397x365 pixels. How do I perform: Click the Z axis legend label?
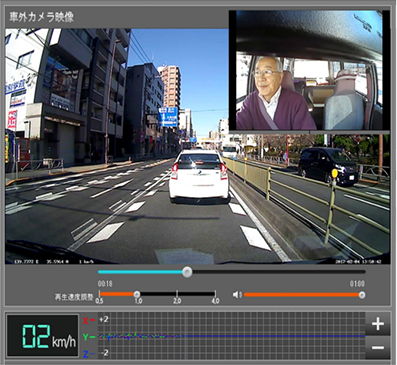click(x=88, y=354)
